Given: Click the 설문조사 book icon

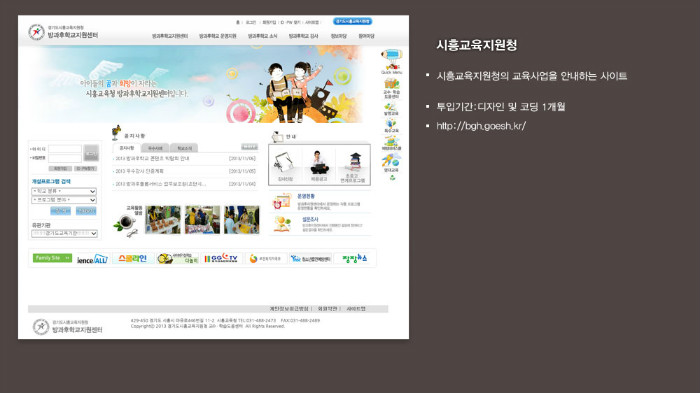Looking at the screenshot, I should (x=282, y=224).
